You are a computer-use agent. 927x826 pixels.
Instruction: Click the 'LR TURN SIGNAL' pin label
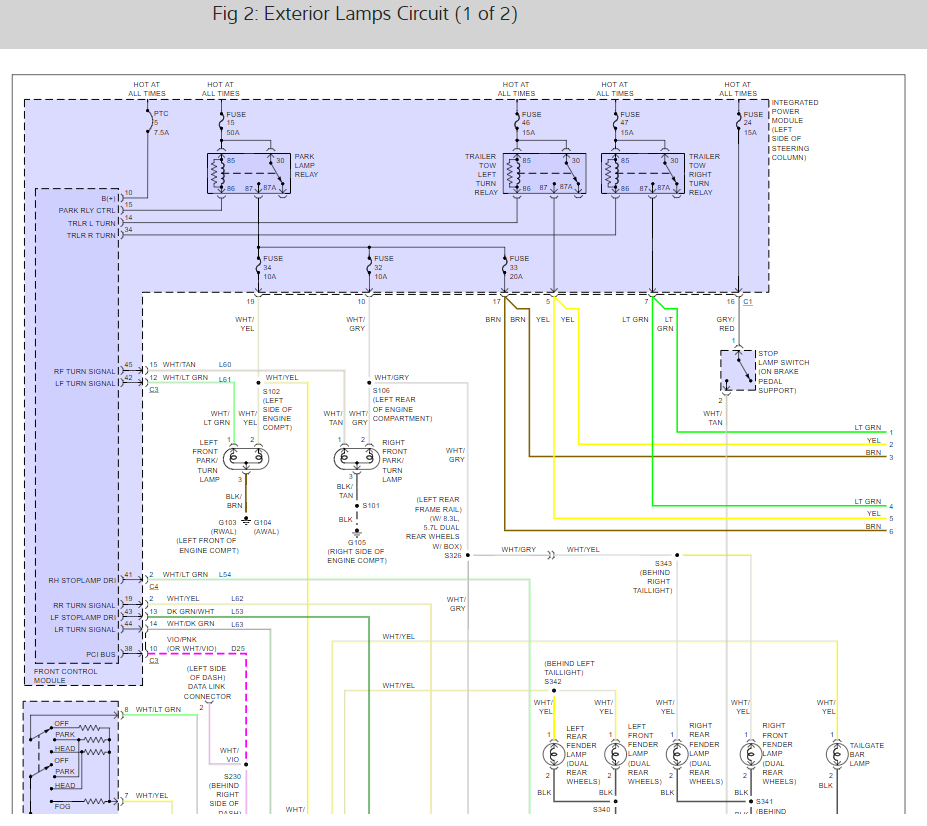pyautogui.click(x=85, y=630)
